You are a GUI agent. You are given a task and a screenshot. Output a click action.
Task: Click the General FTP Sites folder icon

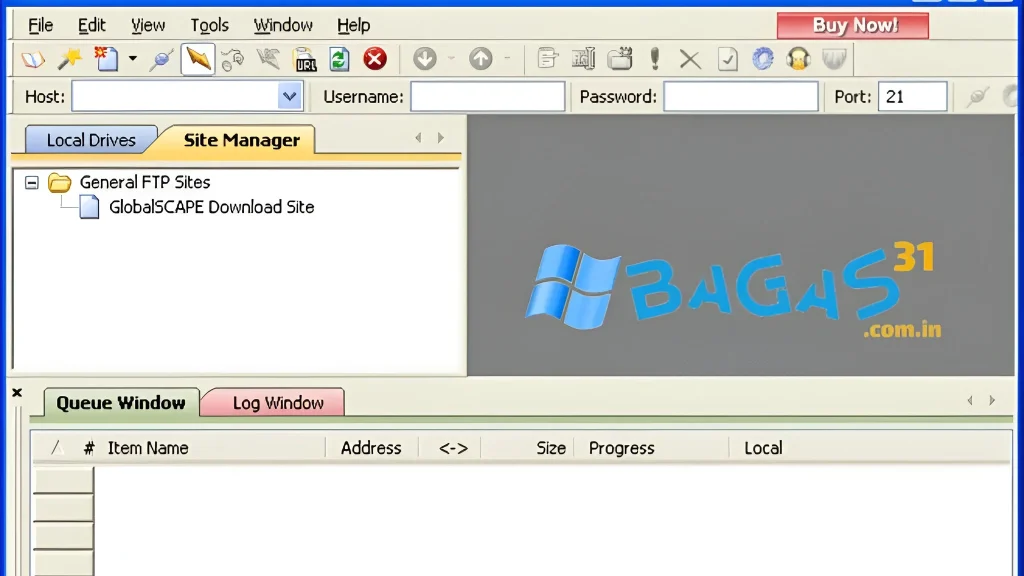[59, 182]
